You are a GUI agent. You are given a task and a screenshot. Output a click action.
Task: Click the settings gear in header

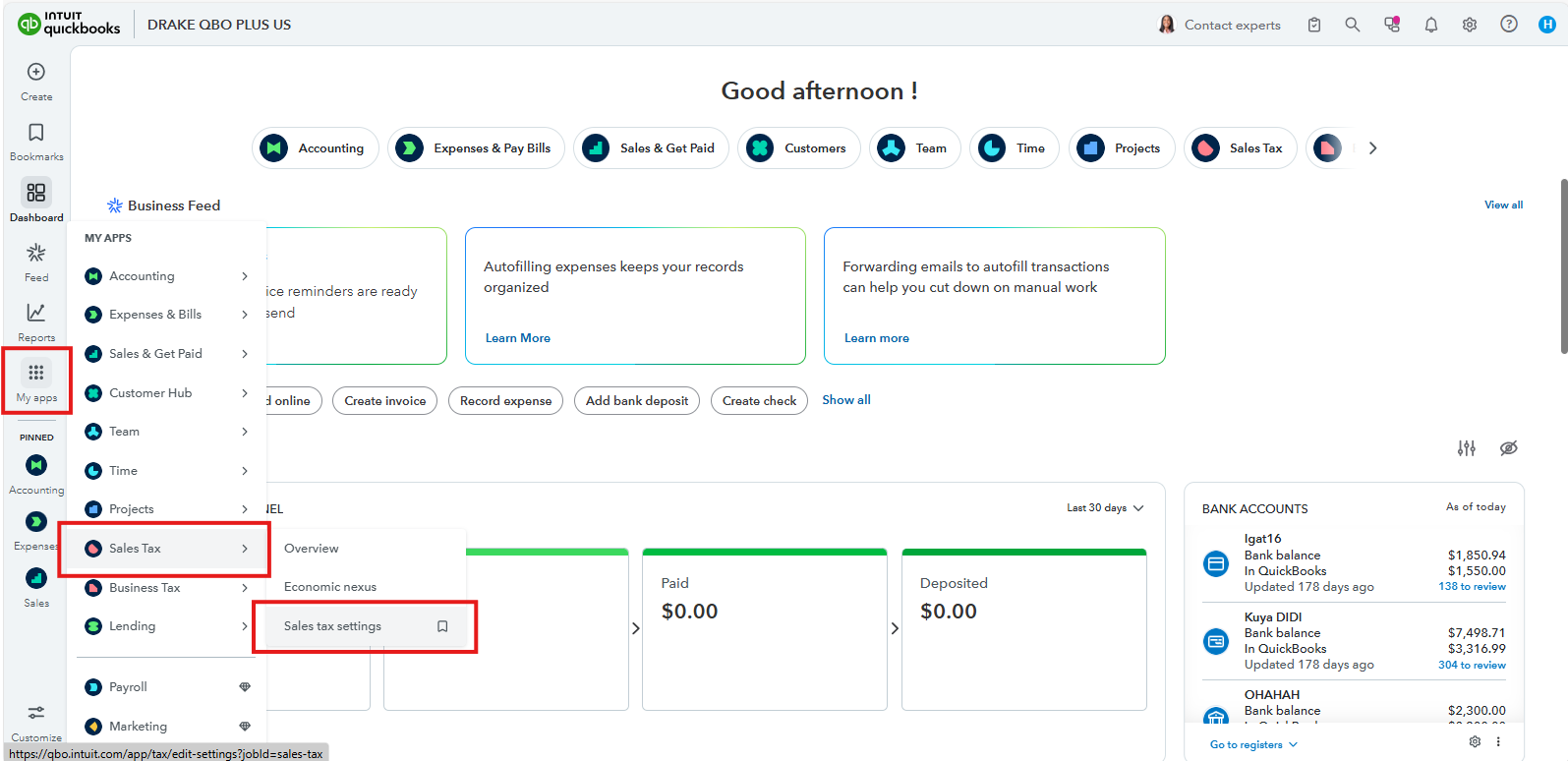click(1470, 25)
